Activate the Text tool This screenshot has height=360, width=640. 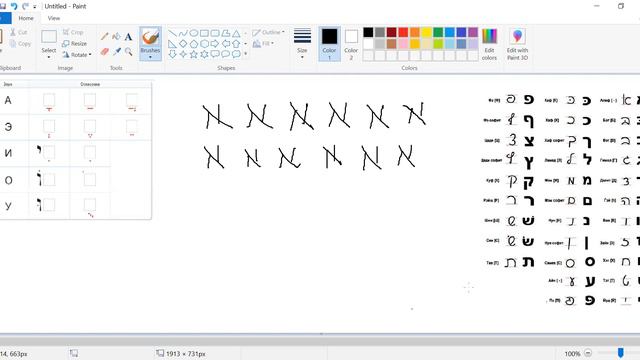128,37
